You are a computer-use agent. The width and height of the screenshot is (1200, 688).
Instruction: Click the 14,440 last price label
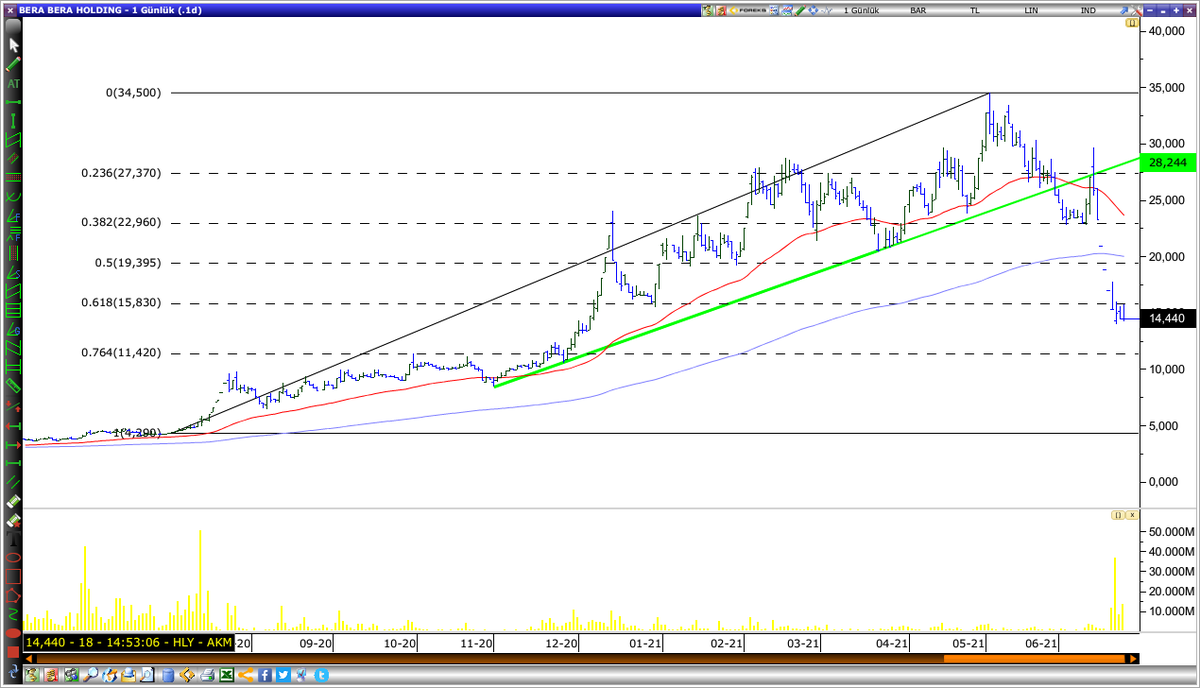[1167, 318]
